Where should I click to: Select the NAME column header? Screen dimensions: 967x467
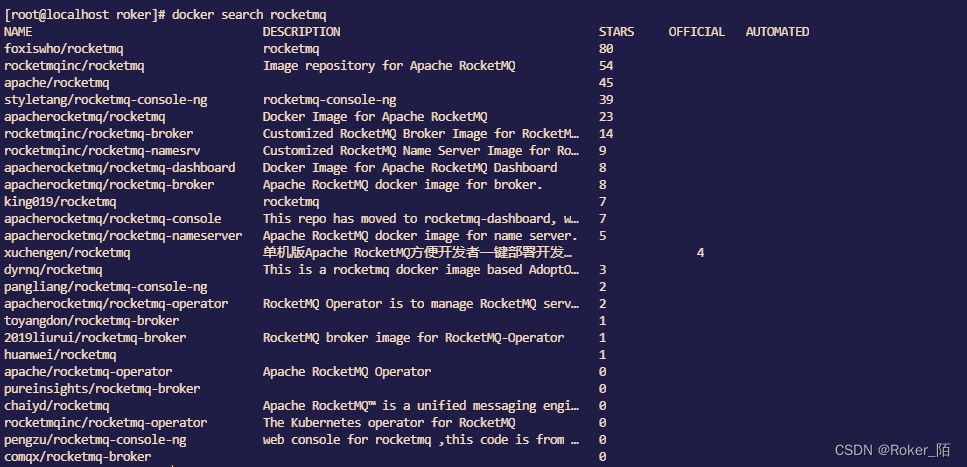point(18,31)
